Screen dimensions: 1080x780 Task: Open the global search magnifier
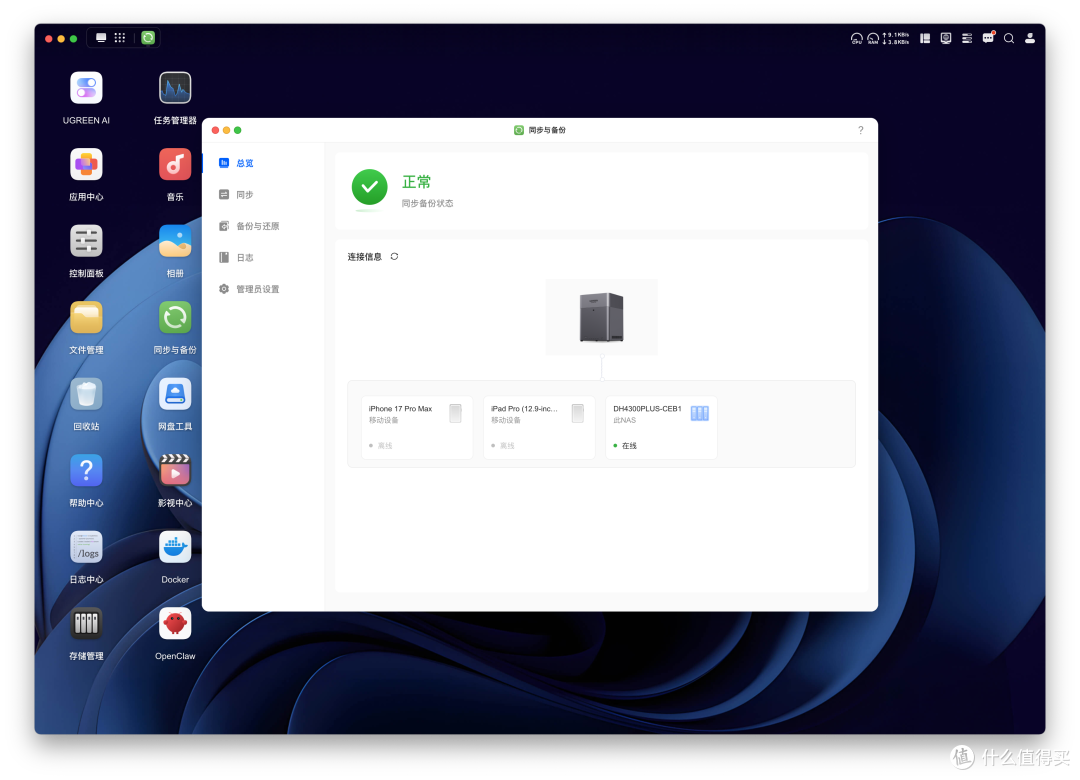pyautogui.click(x=1009, y=39)
